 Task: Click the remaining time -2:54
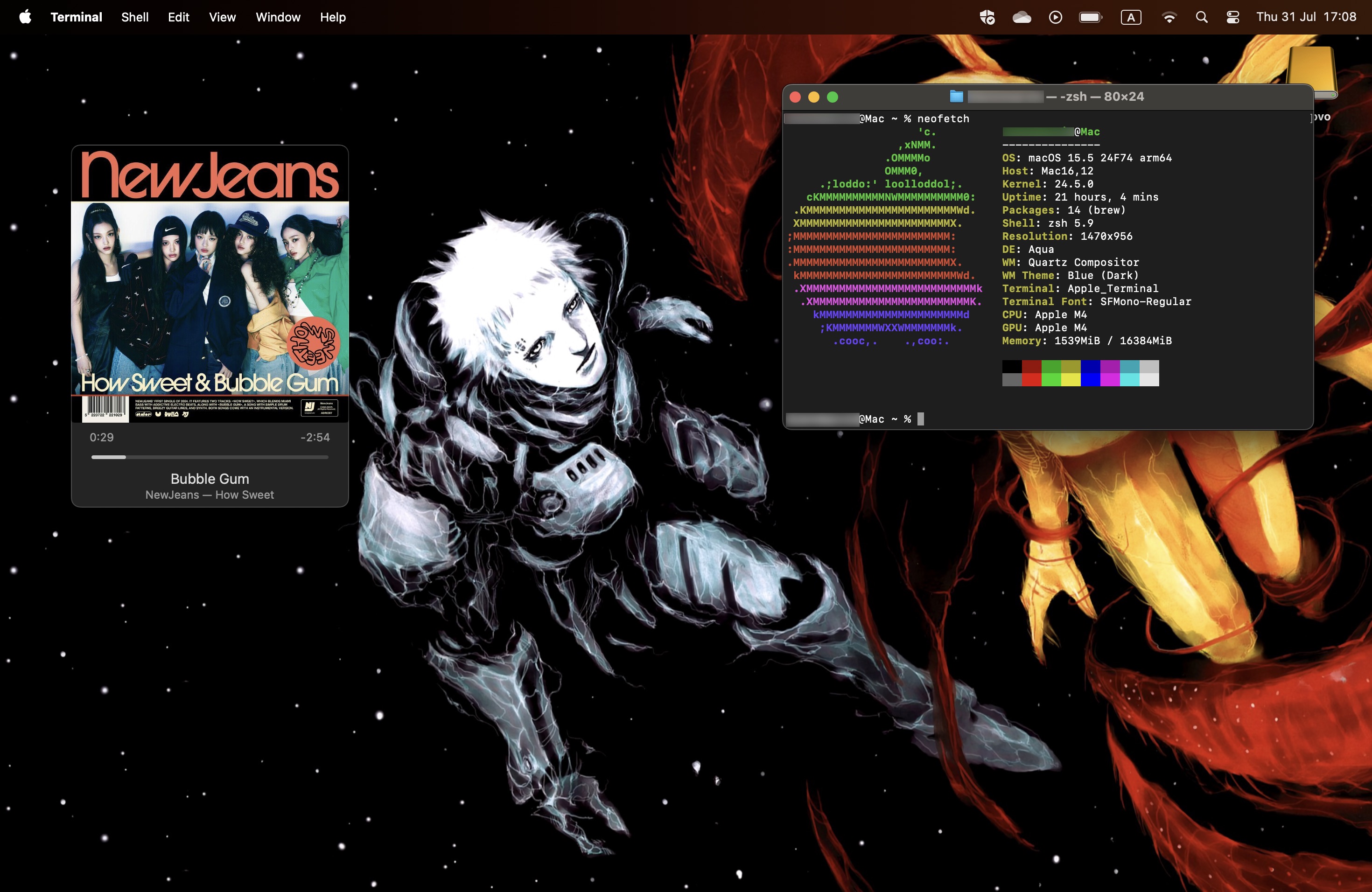point(315,437)
